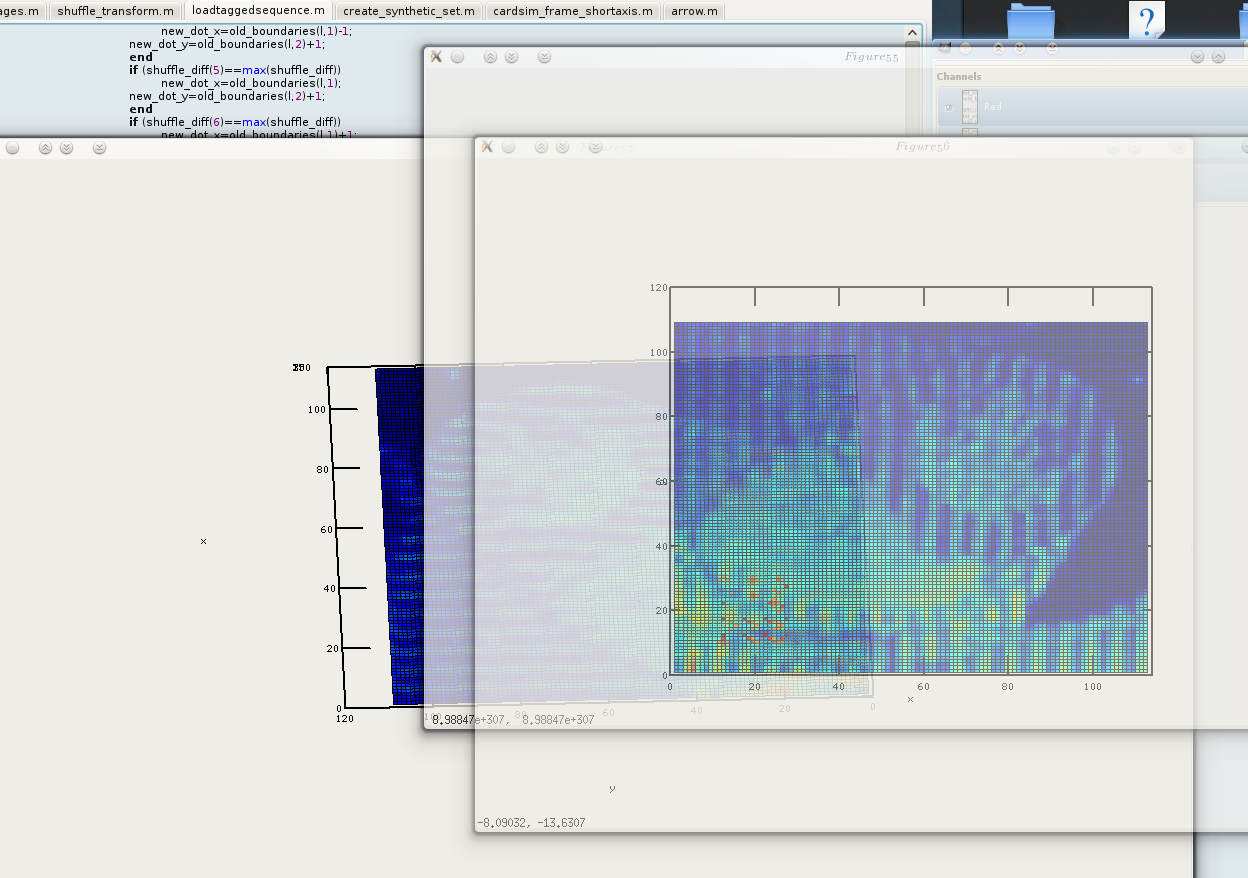Click the double-down arrow button on the 3D figure window titlebar

66,147
